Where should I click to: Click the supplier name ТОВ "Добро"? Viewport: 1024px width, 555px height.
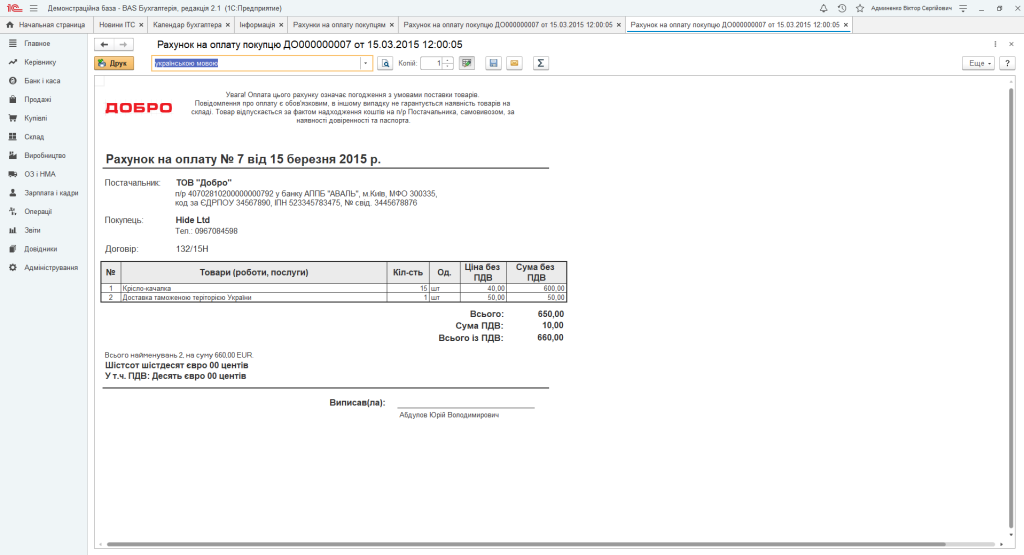pos(204,183)
